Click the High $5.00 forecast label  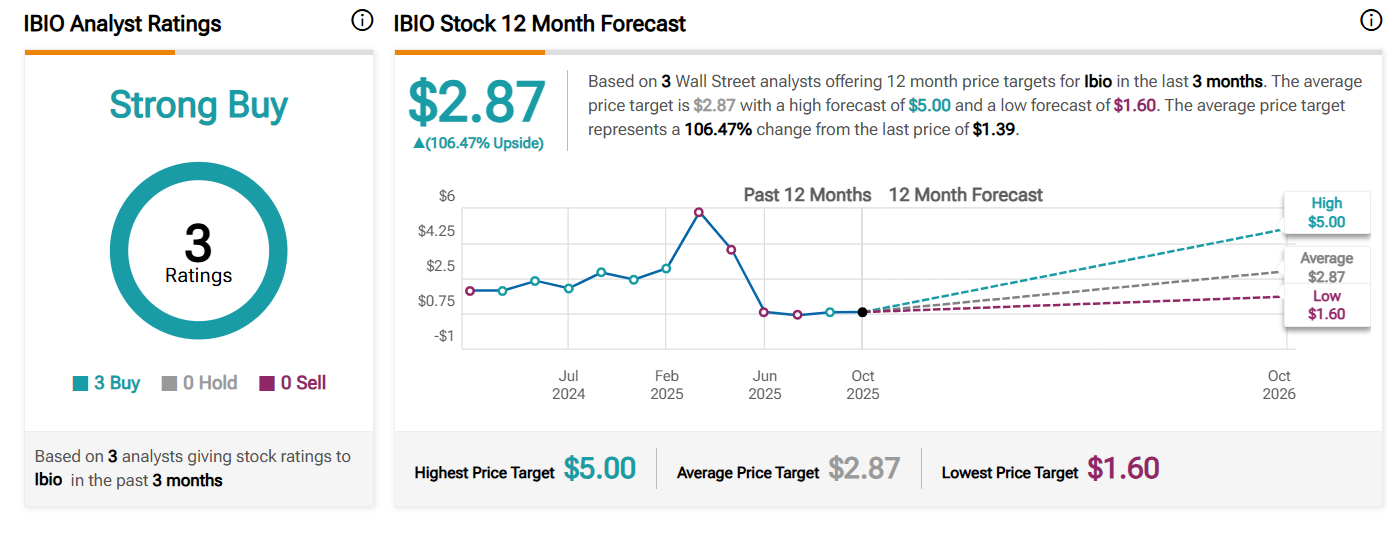pos(1326,213)
